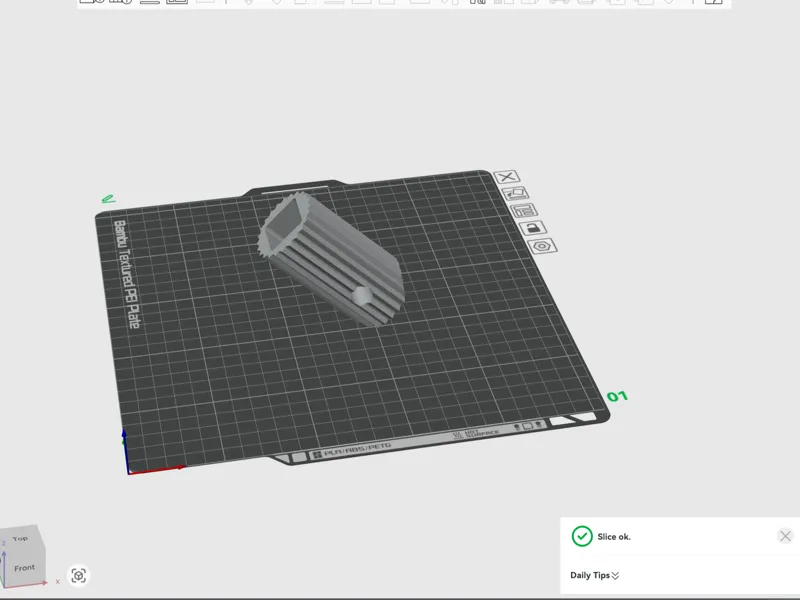The image size is (800, 600).
Task: Arrange objects using the plate icon
Action: [524, 211]
